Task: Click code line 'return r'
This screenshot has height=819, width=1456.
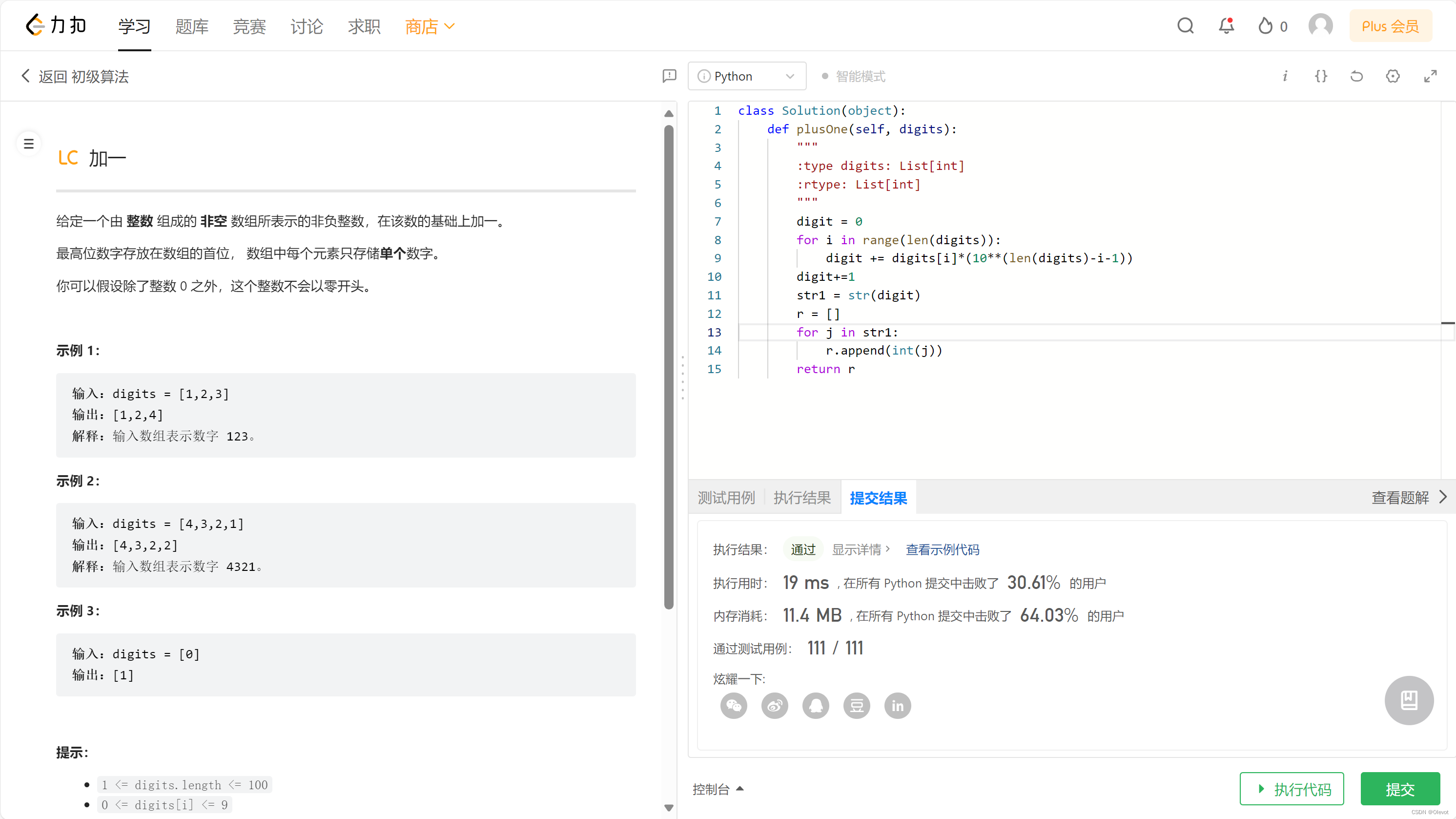Action: [826, 369]
